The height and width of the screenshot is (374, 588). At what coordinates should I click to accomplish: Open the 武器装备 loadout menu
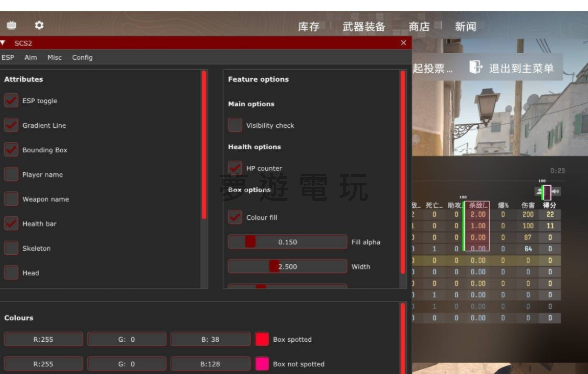coord(364,27)
